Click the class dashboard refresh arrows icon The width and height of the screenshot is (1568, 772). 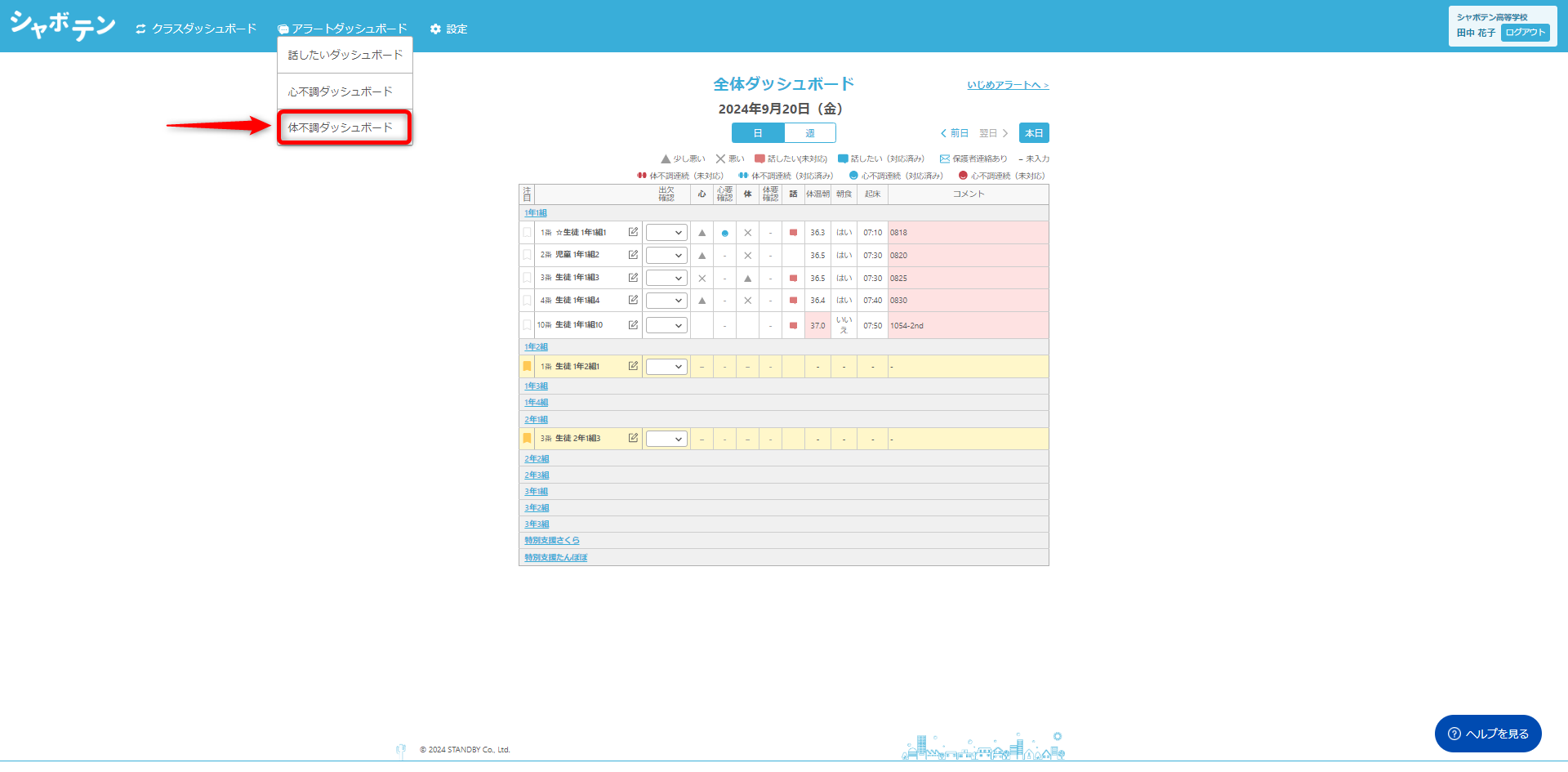click(140, 29)
